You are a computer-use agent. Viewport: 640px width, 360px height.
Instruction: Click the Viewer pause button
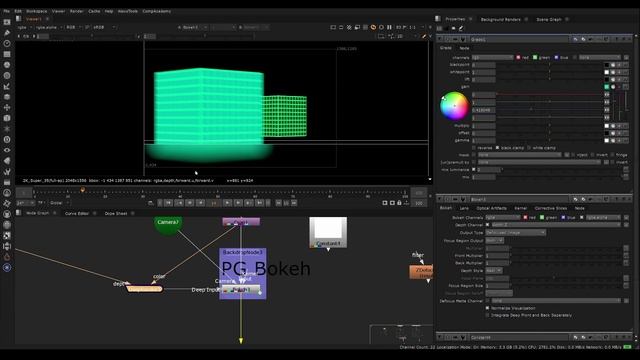(389, 27)
